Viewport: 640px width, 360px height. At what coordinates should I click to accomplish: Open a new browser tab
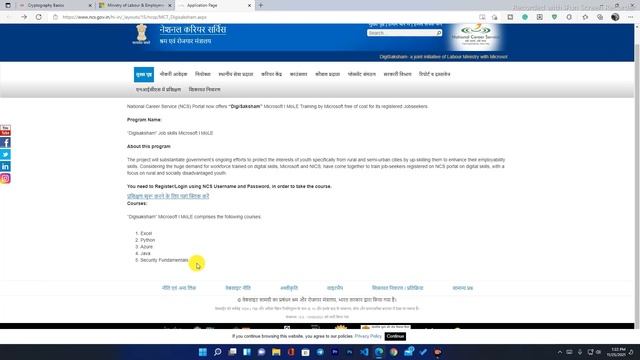[x=261, y=5]
